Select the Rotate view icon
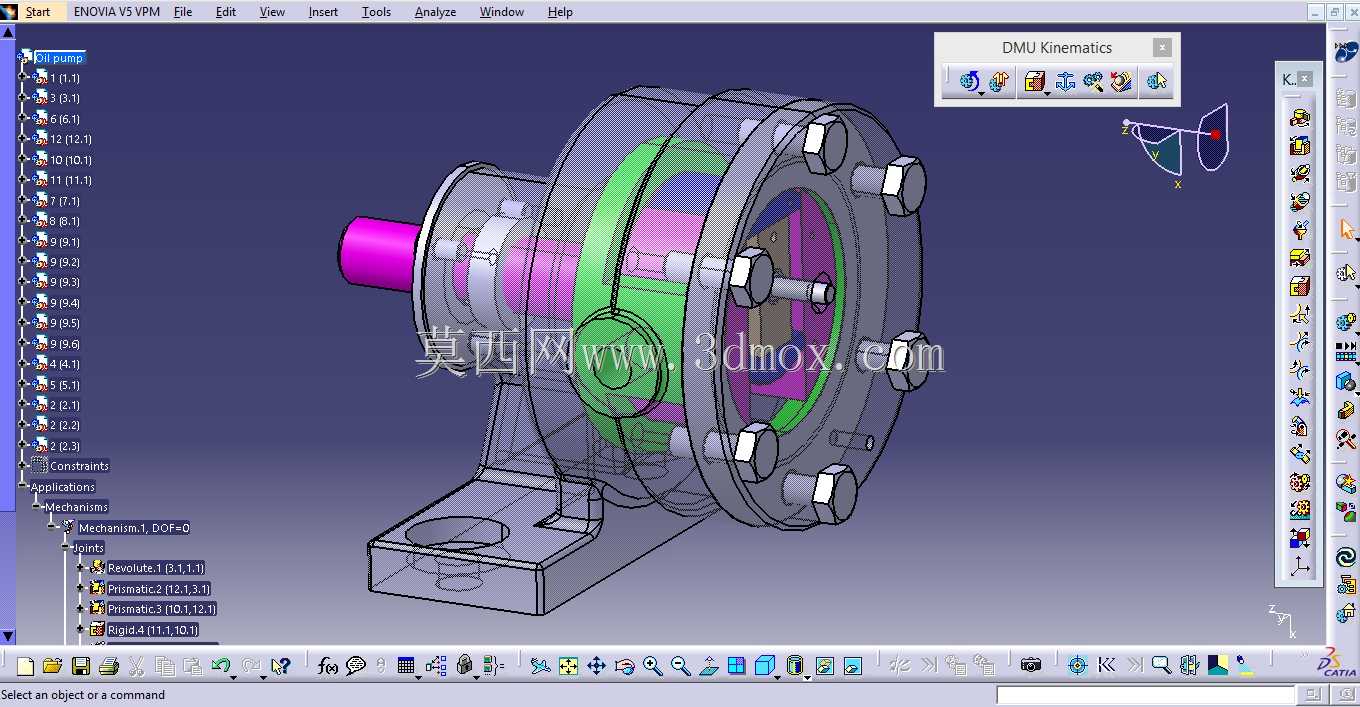 coord(624,666)
